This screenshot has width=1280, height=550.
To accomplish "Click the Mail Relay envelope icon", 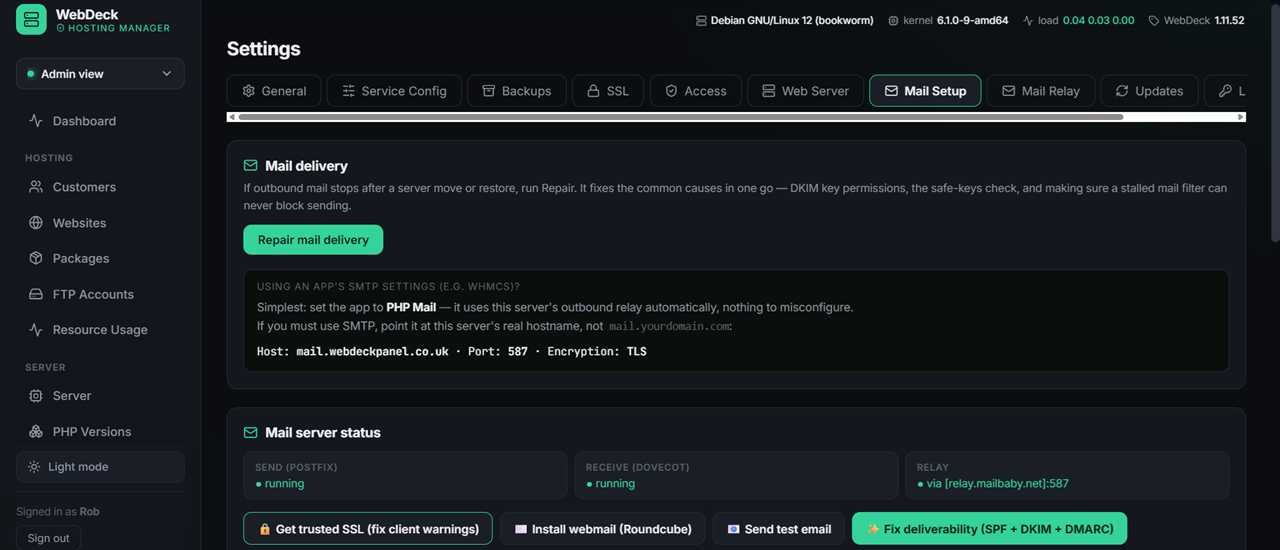I will point(1009,91).
